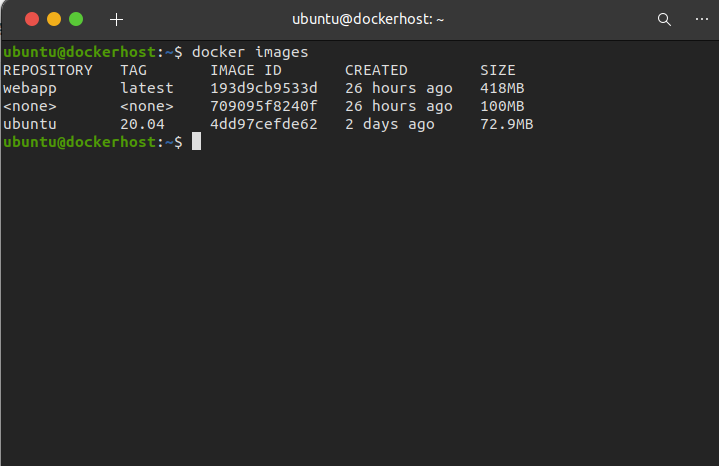719x466 pixels.
Task: Open the three-dot more options menu
Action: (x=702, y=19)
